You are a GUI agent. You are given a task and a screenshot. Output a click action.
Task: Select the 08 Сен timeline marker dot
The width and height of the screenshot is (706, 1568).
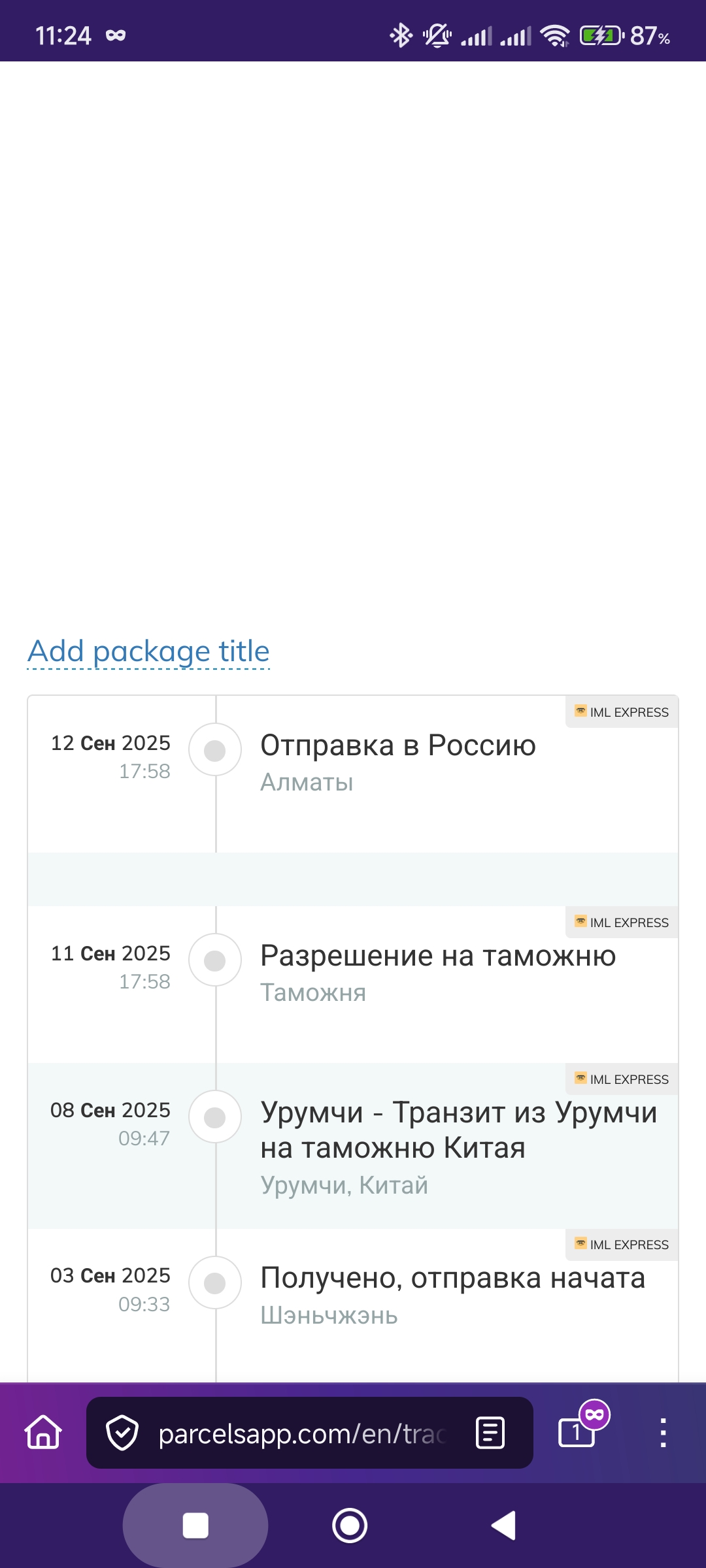click(215, 1117)
